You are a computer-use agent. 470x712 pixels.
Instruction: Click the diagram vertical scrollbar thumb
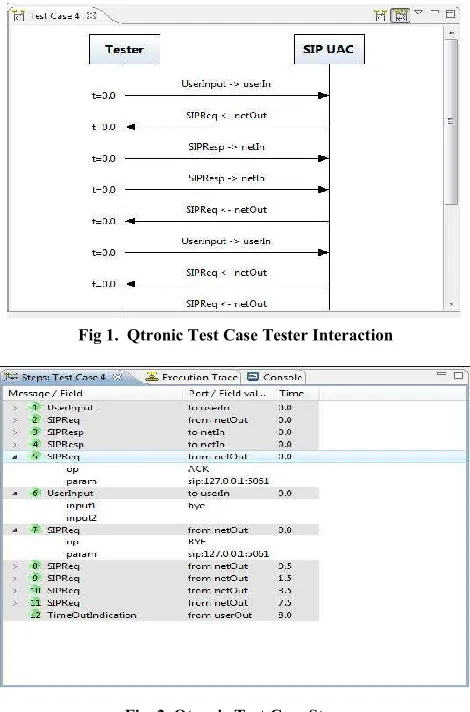[x=451, y=122]
